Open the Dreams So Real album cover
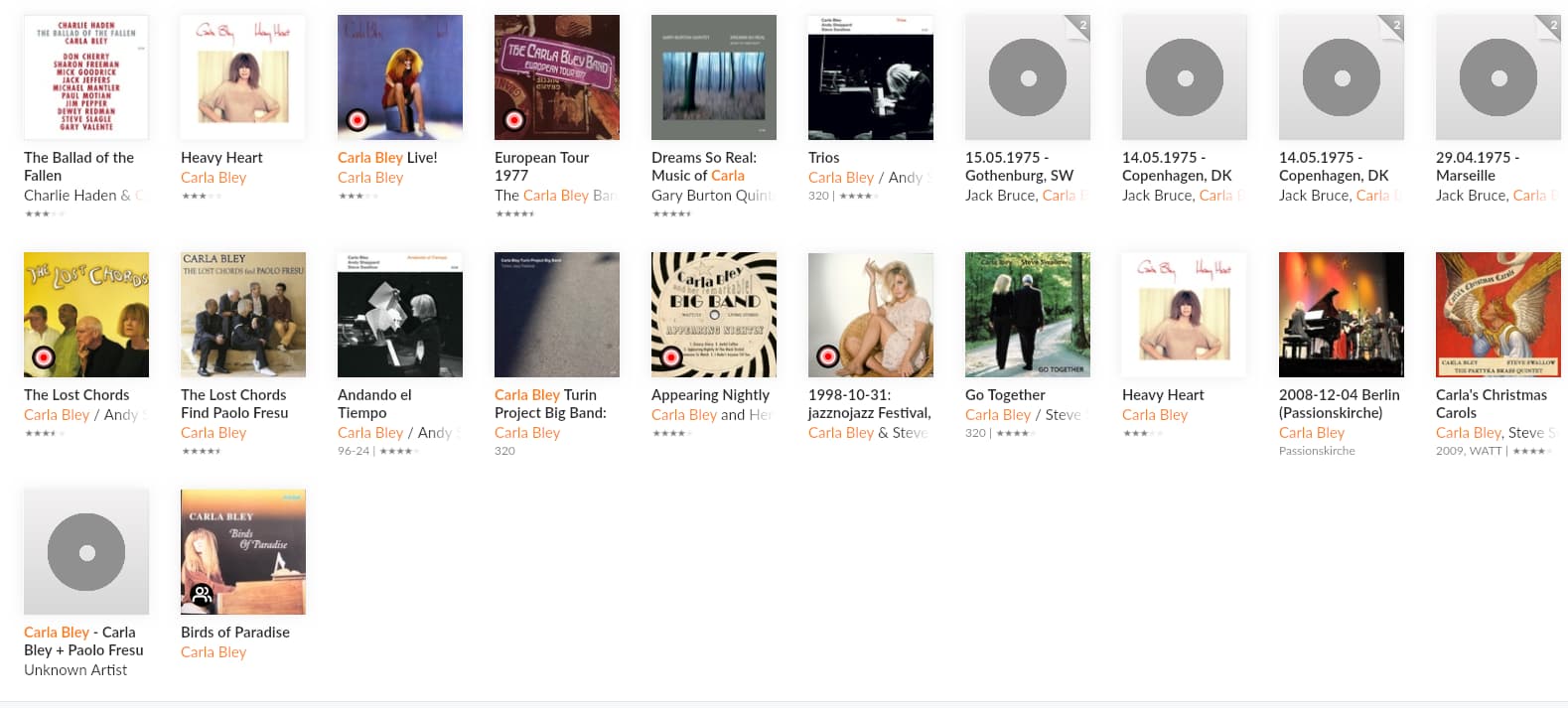 [x=714, y=77]
